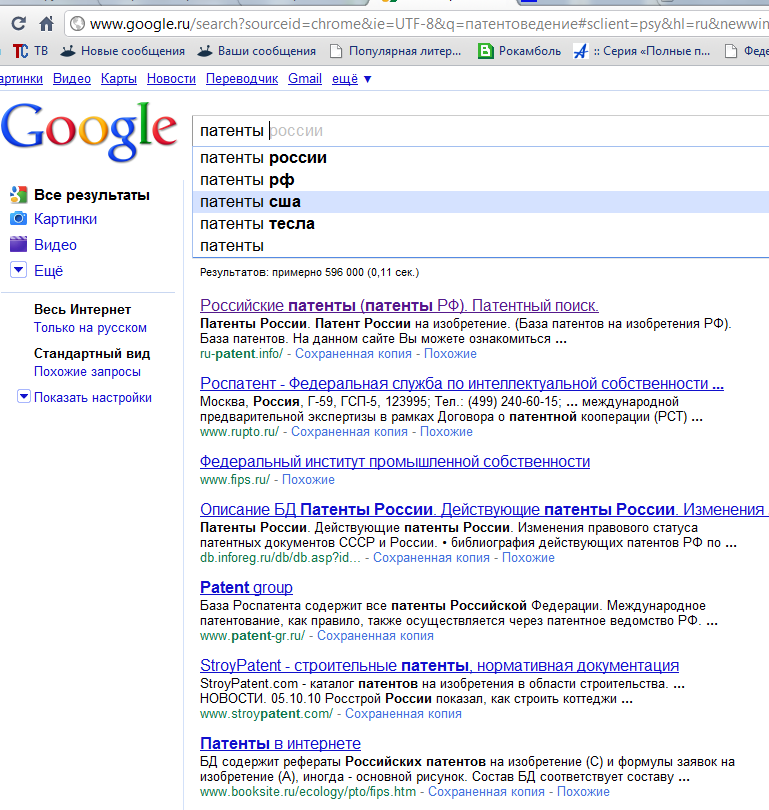Screen dimensions: 769x810
Task: Click the Картинки camera icon in sidebar
Action: tap(18, 219)
